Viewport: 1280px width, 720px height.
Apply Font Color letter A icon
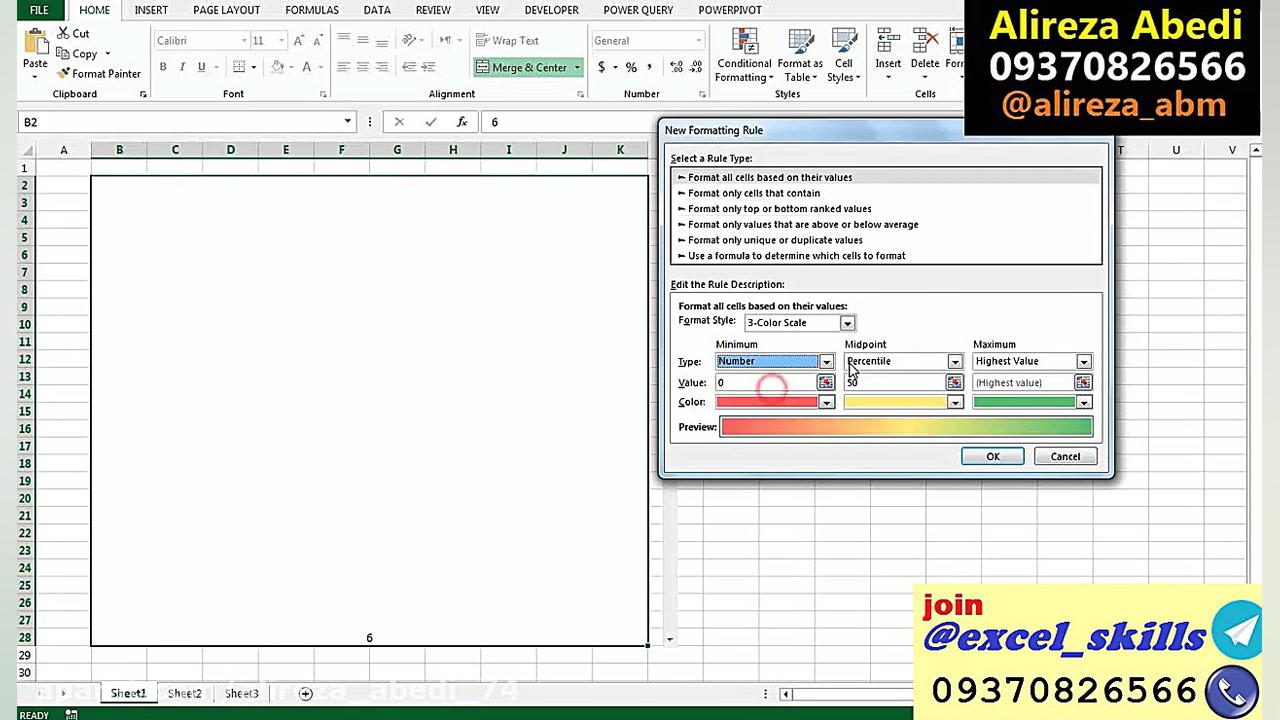pos(307,67)
